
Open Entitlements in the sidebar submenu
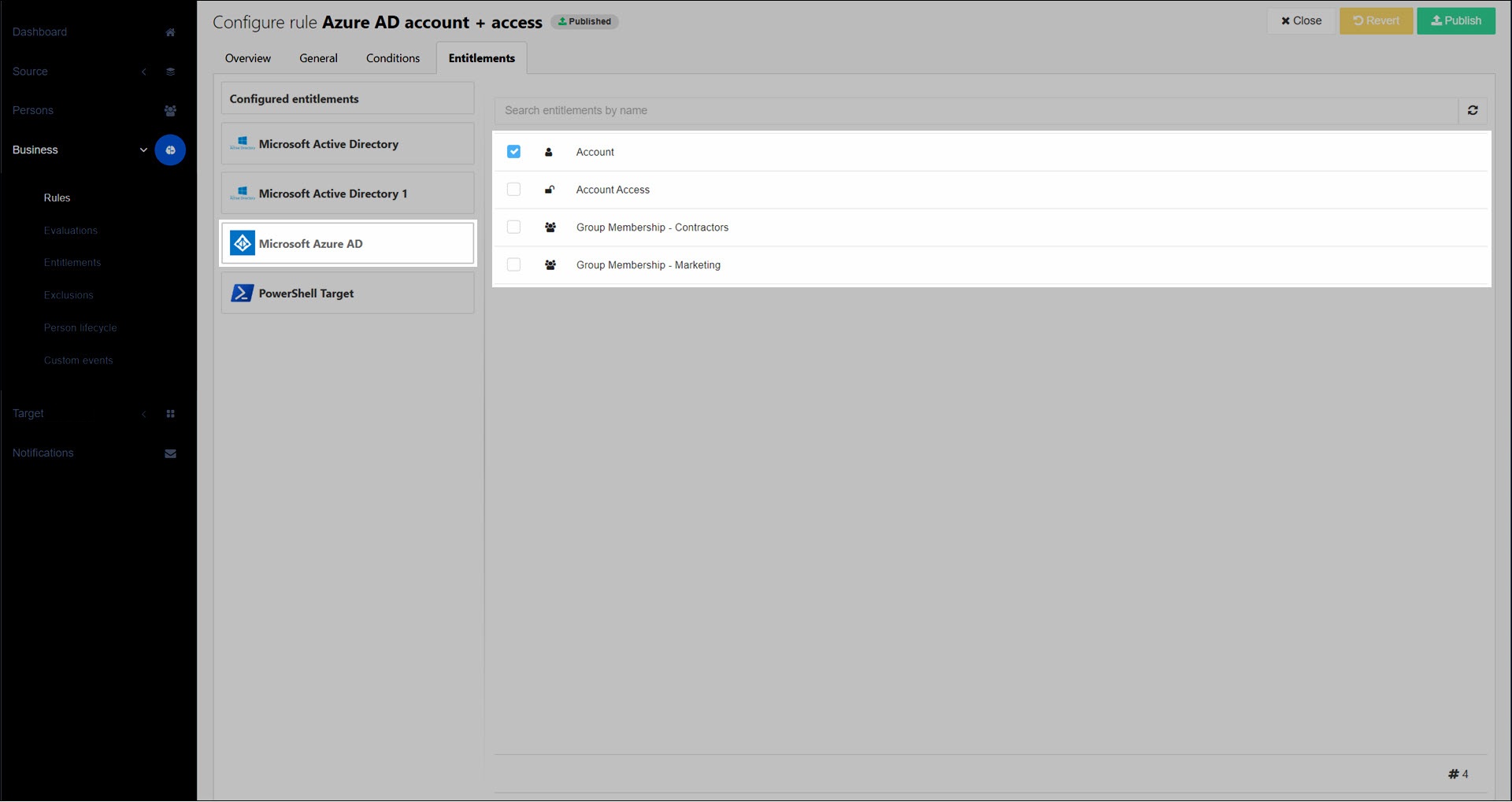72,263
